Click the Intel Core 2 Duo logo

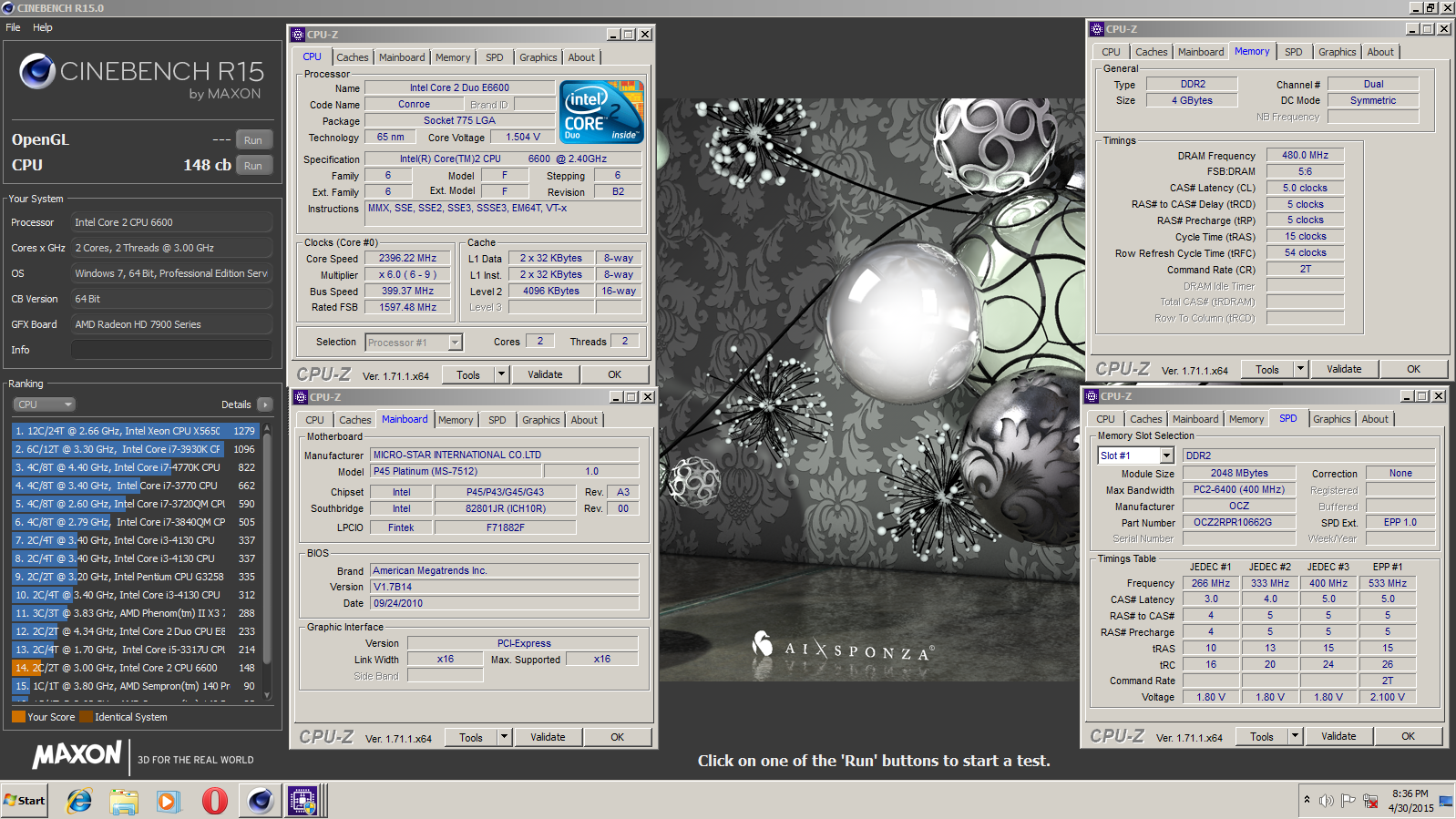click(601, 111)
